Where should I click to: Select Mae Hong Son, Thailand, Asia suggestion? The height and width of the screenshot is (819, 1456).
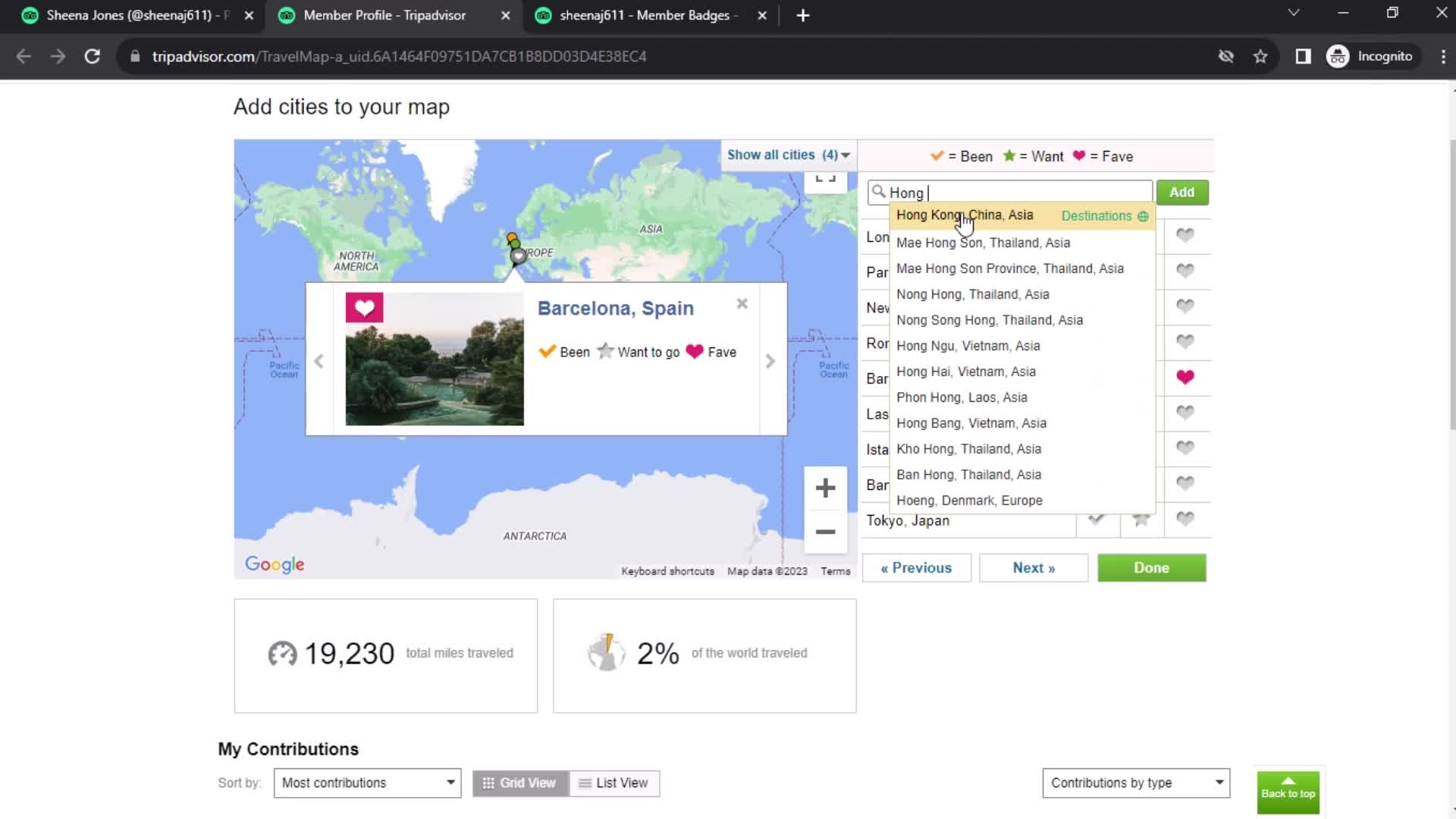(x=1022, y=243)
